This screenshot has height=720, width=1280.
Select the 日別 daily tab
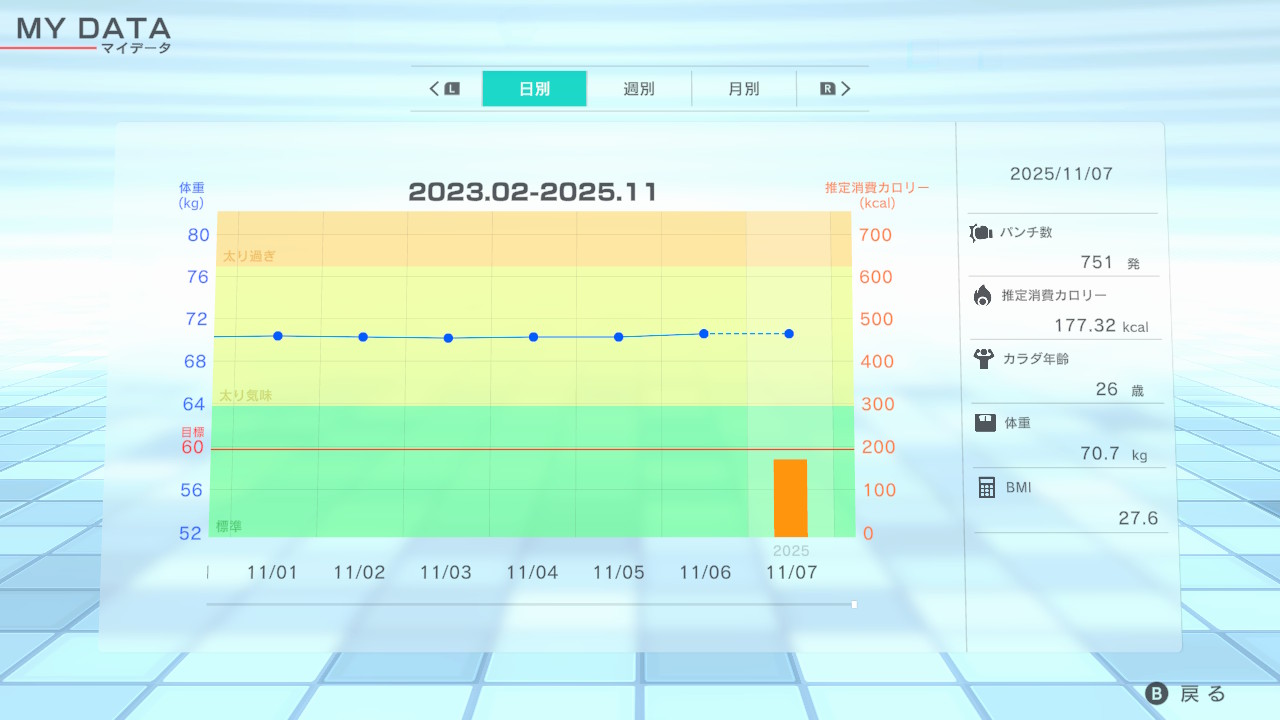pyautogui.click(x=534, y=89)
